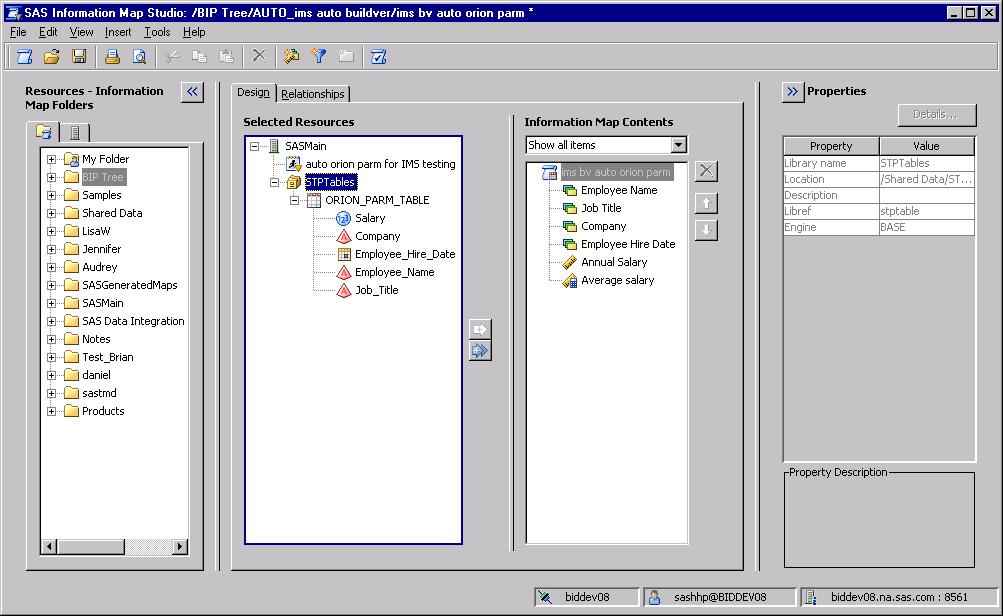Expand the Shared Data folder node

pos(51,213)
